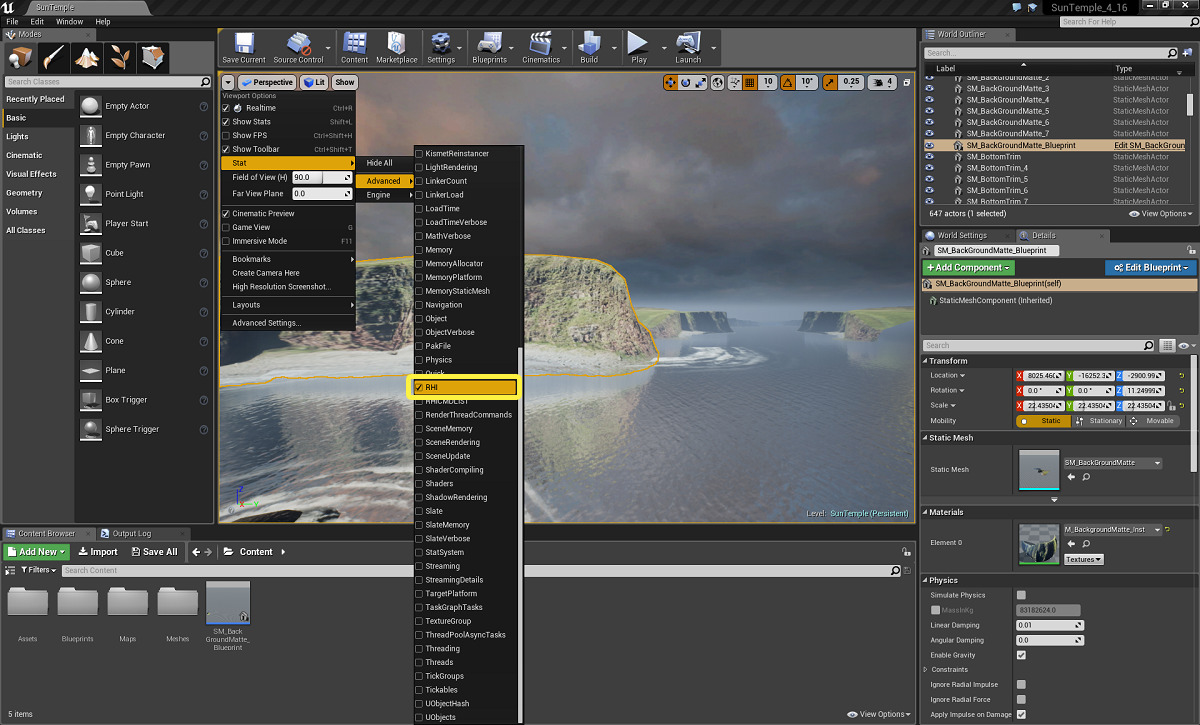The width and height of the screenshot is (1200, 725).
Task: Select the Landscape mode icon
Action: (87, 56)
